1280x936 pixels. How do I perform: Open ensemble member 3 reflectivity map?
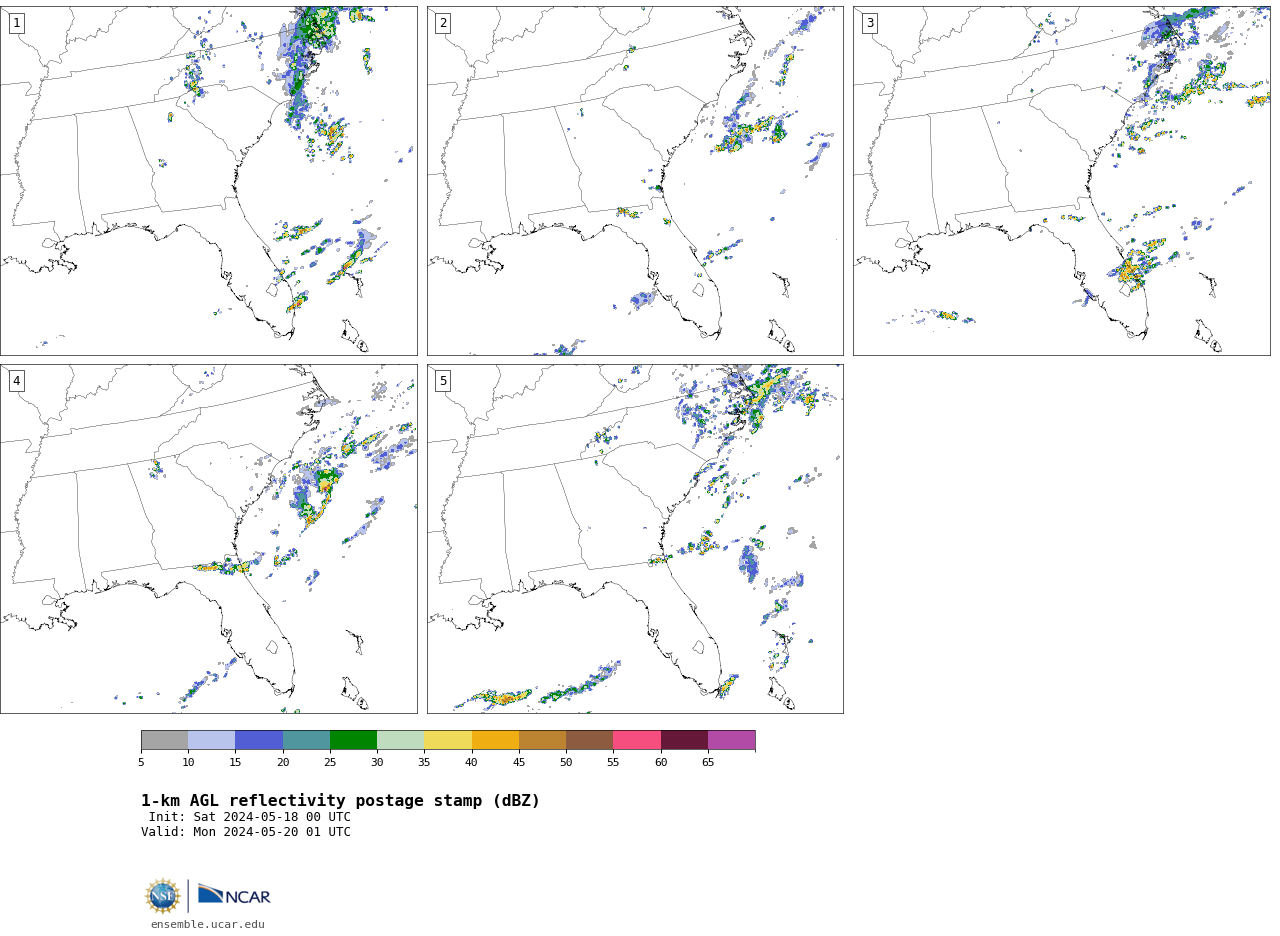pyautogui.click(x=1061, y=181)
